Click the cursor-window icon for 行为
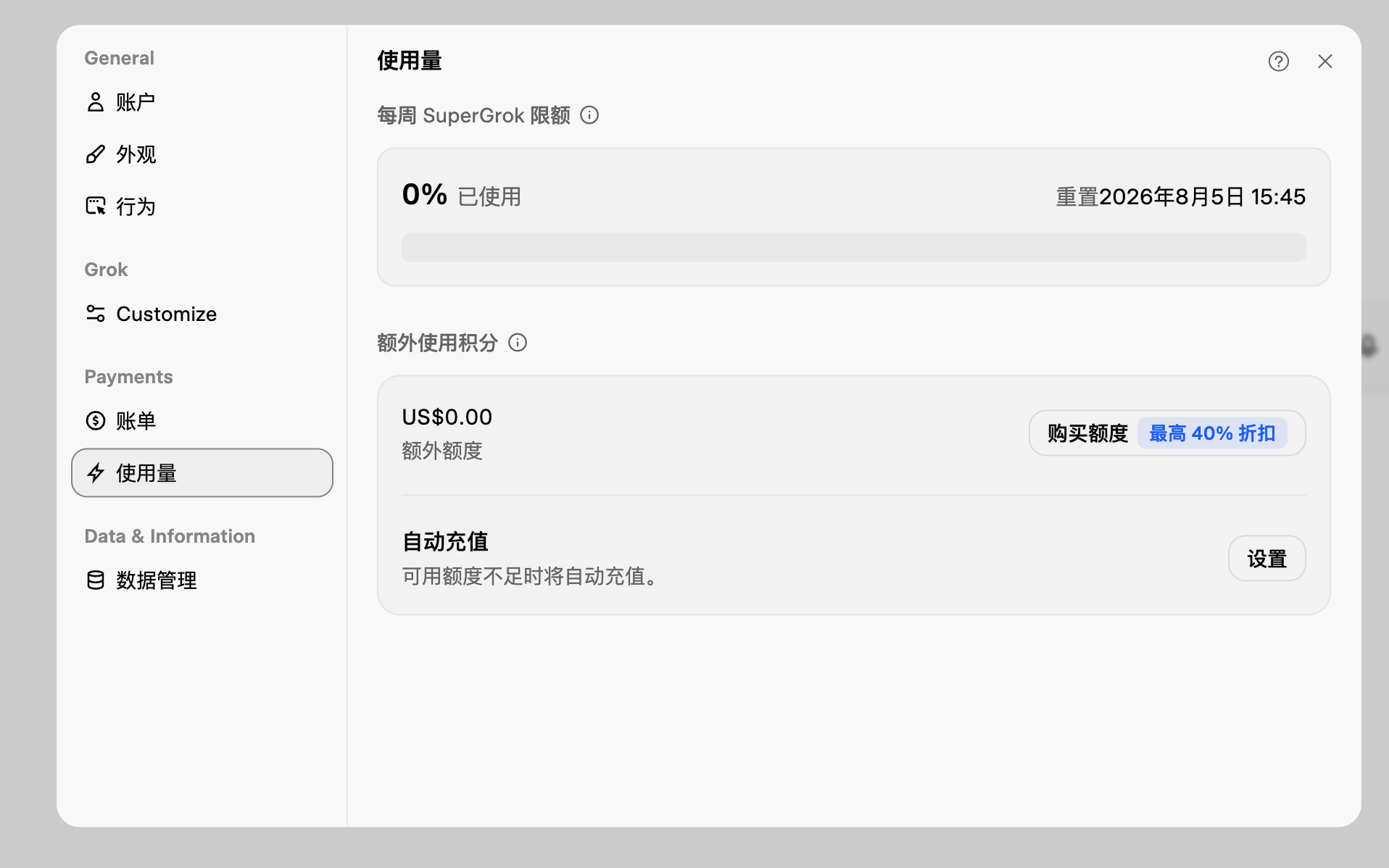The height and width of the screenshot is (868, 1389). [95, 206]
